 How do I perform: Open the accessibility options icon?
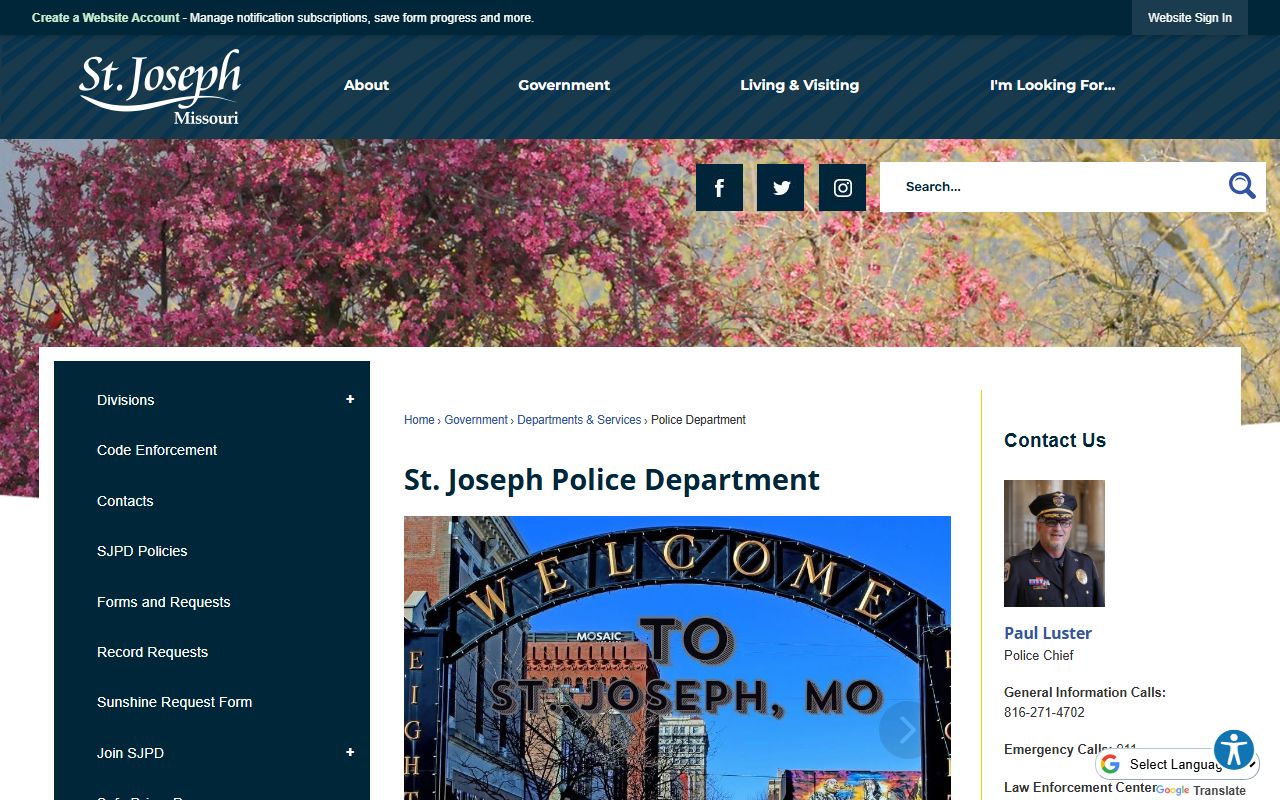[1234, 750]
